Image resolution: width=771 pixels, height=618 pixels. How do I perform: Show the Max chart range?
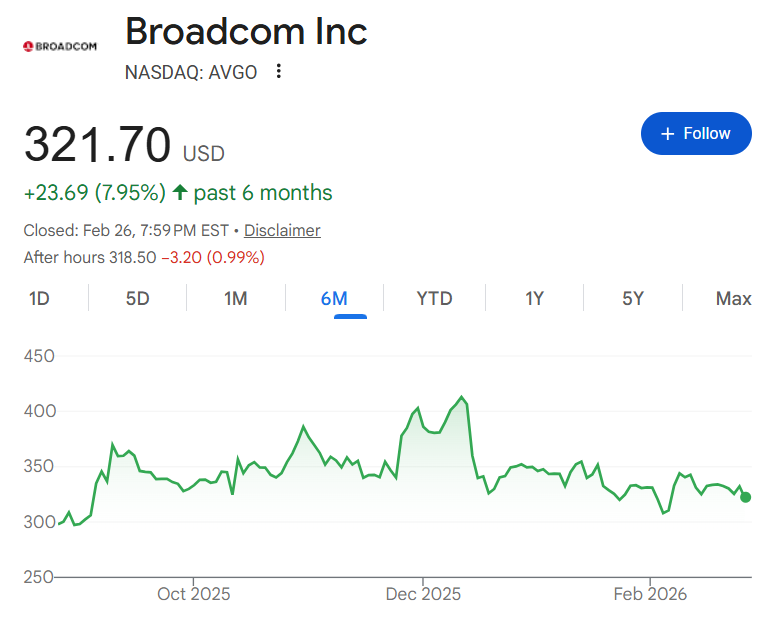pyautogui.click(x=733, y=298)
